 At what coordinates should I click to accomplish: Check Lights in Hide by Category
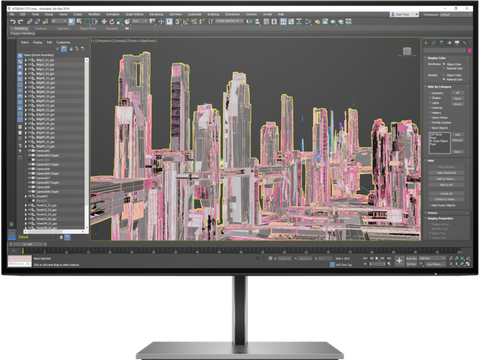click(430, 103)
